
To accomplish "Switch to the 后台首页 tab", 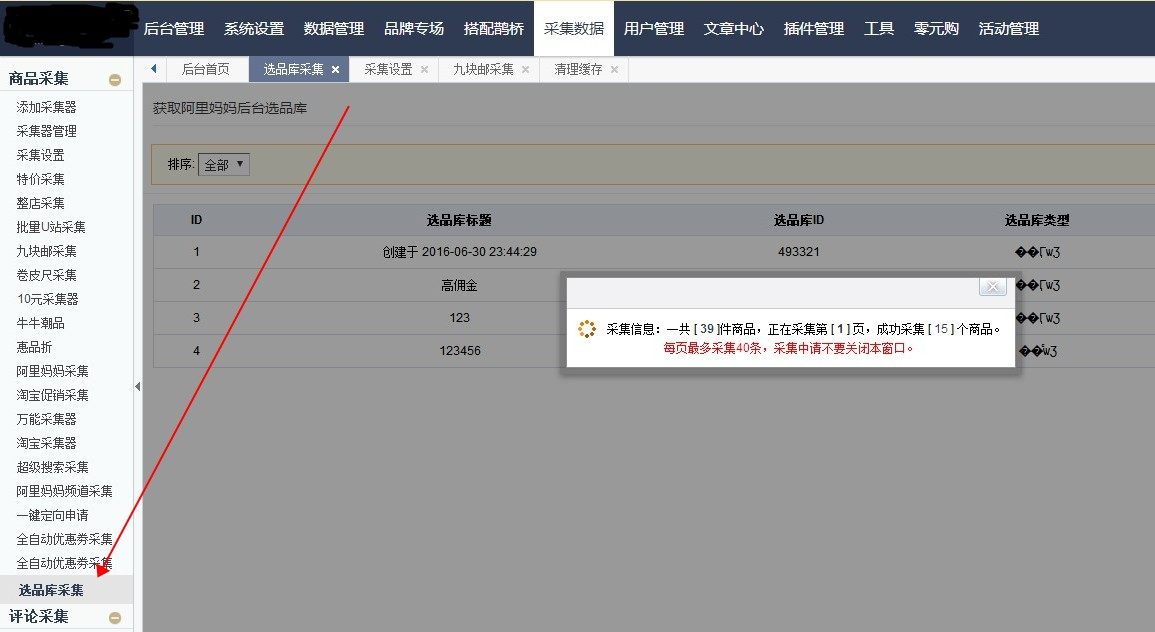I will pyautogui.click(x=206, y=69).
